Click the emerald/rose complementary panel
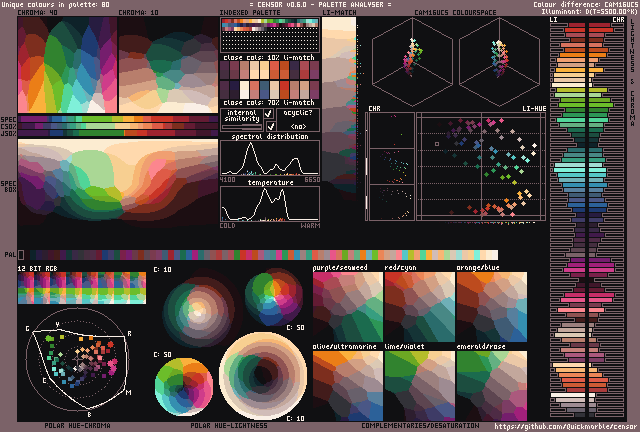 pos(491,383)
